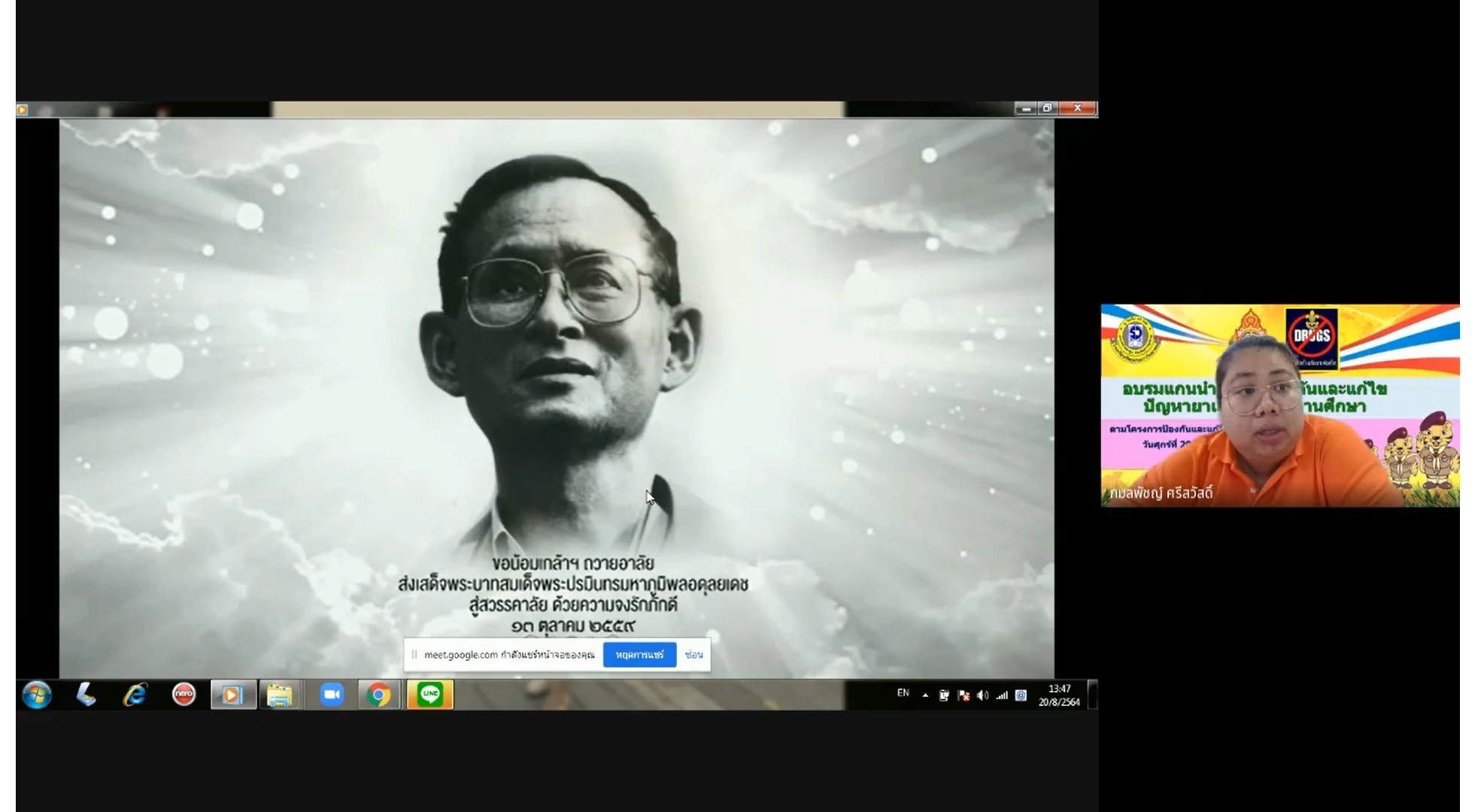This screenshot has width=1475, height=812.
Task: Hide the meet.google.com sharing bar
Action: pyautogui.click(x=693, y=655)
